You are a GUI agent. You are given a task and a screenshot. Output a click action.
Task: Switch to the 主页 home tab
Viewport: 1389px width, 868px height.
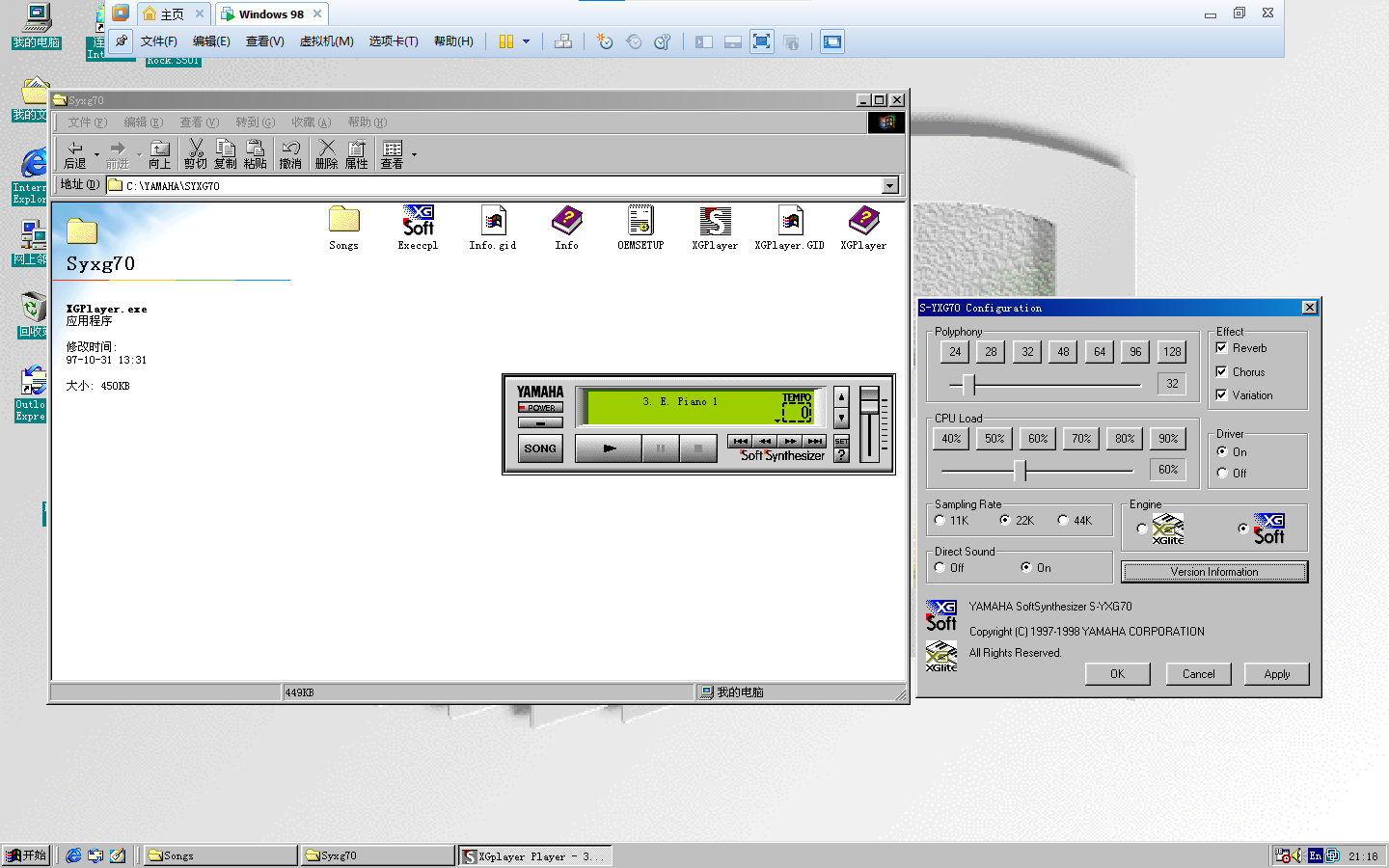coord(172,14)
